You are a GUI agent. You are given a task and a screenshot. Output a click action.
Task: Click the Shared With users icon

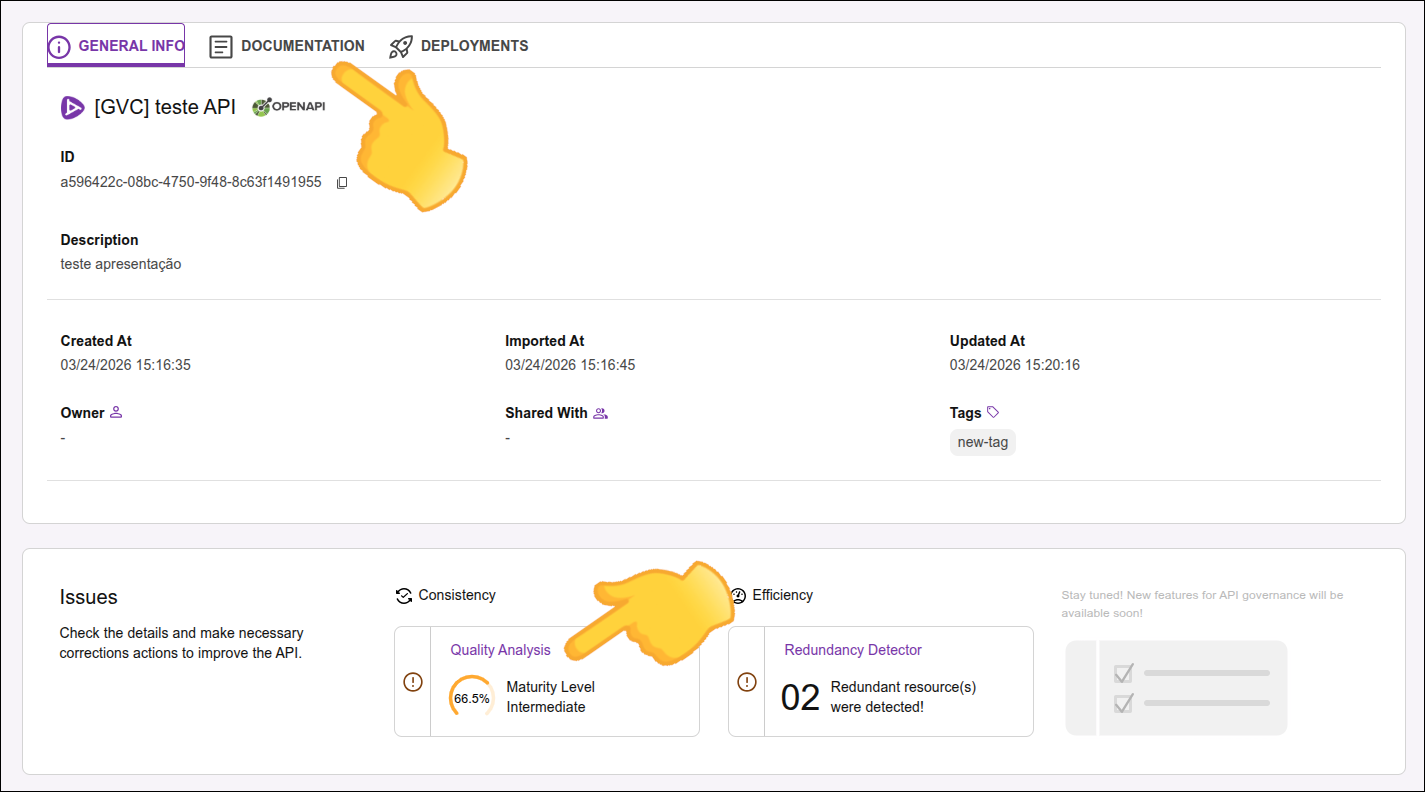click(x=600, y=412)
